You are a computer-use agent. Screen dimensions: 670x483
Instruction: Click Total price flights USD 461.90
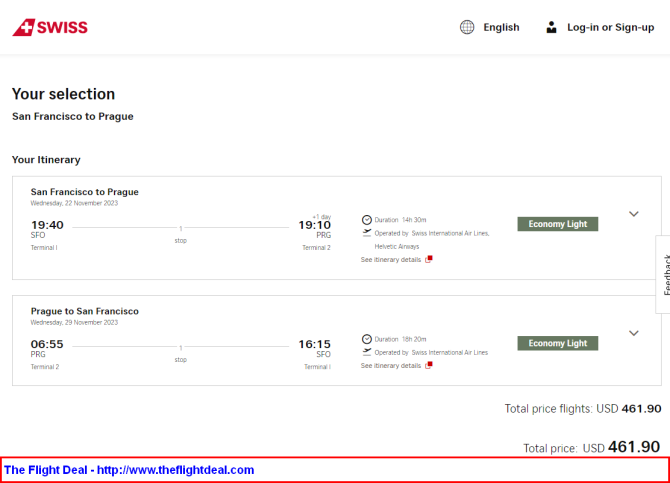click(583, 409)
